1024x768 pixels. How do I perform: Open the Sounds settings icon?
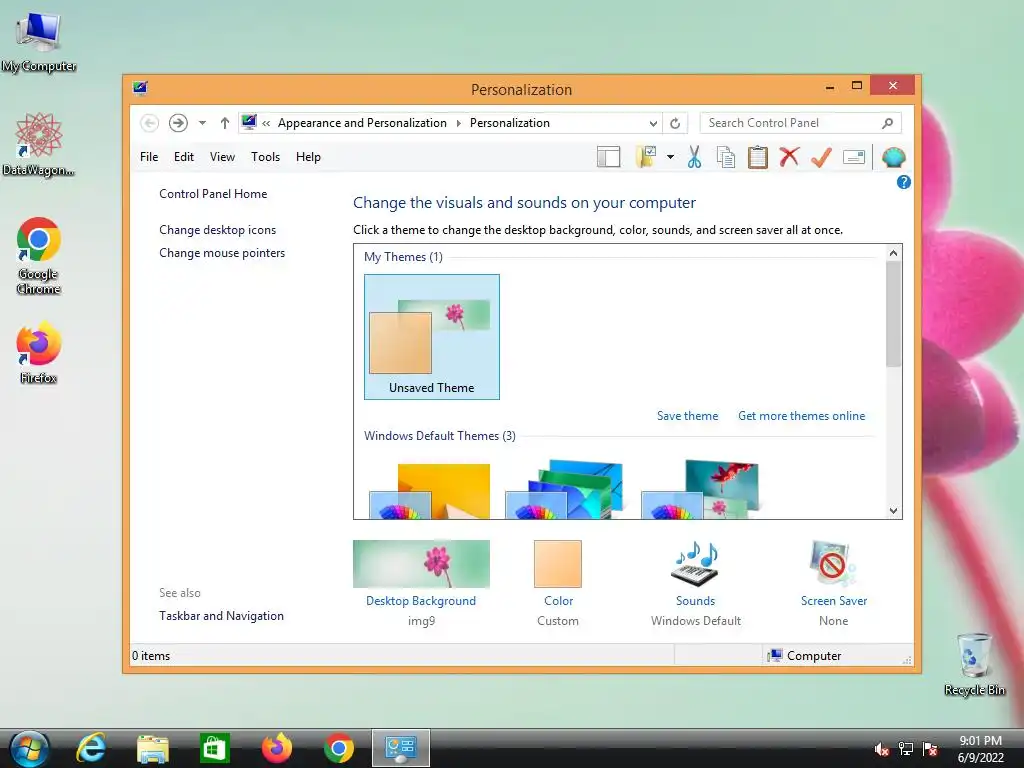pyautogui.click(x=696, y=564)
